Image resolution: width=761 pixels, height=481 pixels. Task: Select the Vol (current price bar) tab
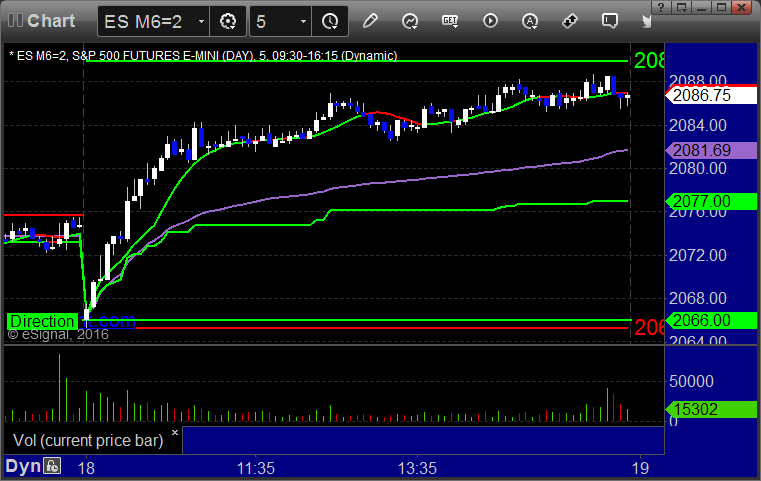pyautogui.click(x=88, y=440)
